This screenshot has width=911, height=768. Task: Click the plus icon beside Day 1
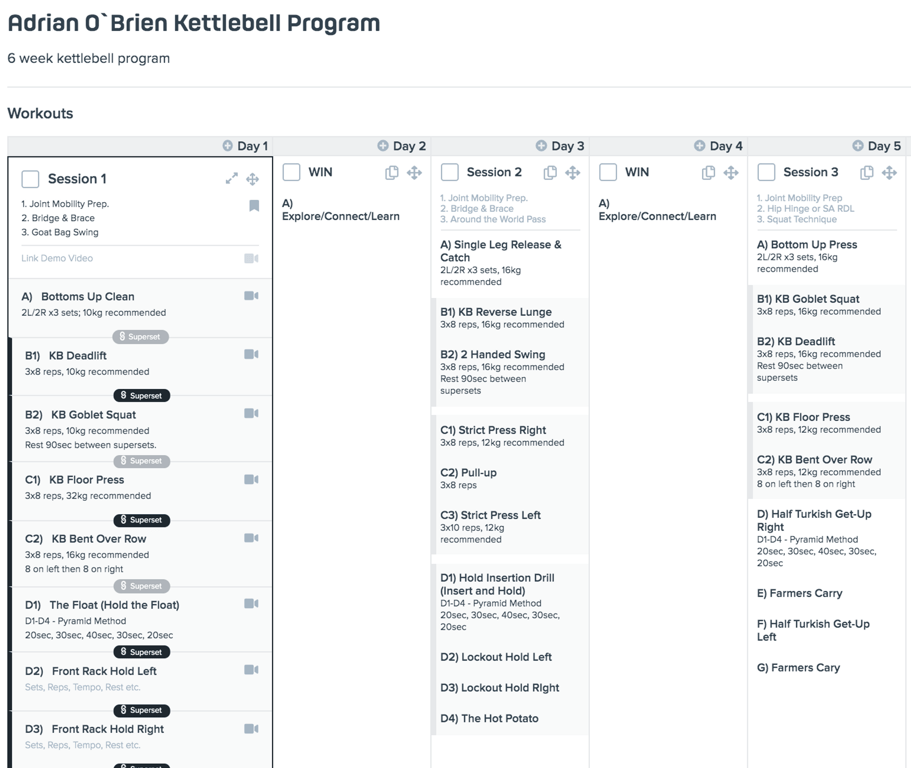(227, 146)
